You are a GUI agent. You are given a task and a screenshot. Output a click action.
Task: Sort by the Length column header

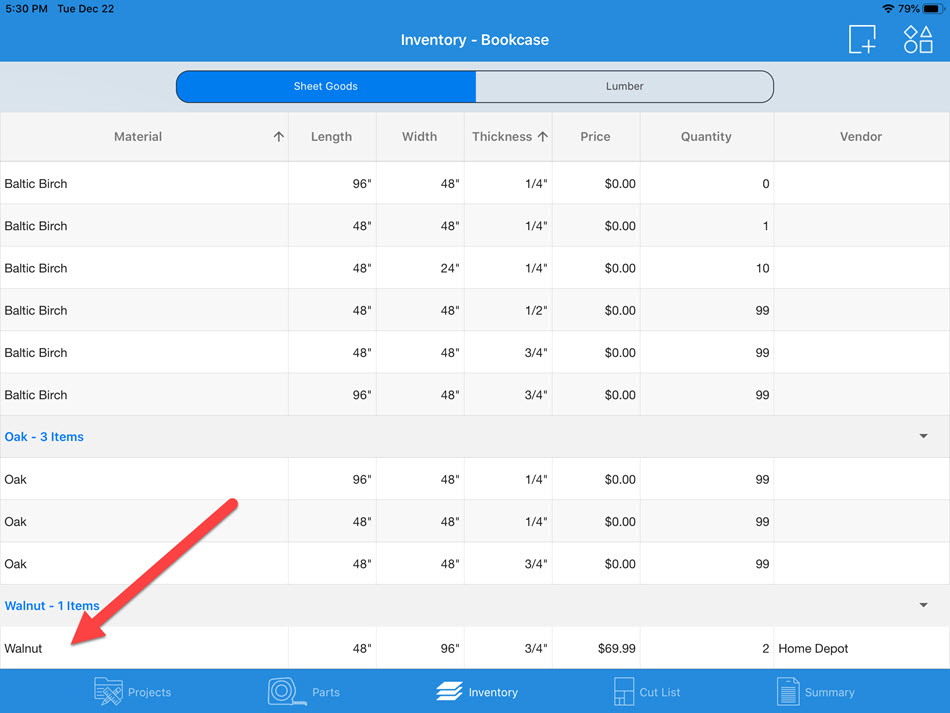click(x=331, y=136)
